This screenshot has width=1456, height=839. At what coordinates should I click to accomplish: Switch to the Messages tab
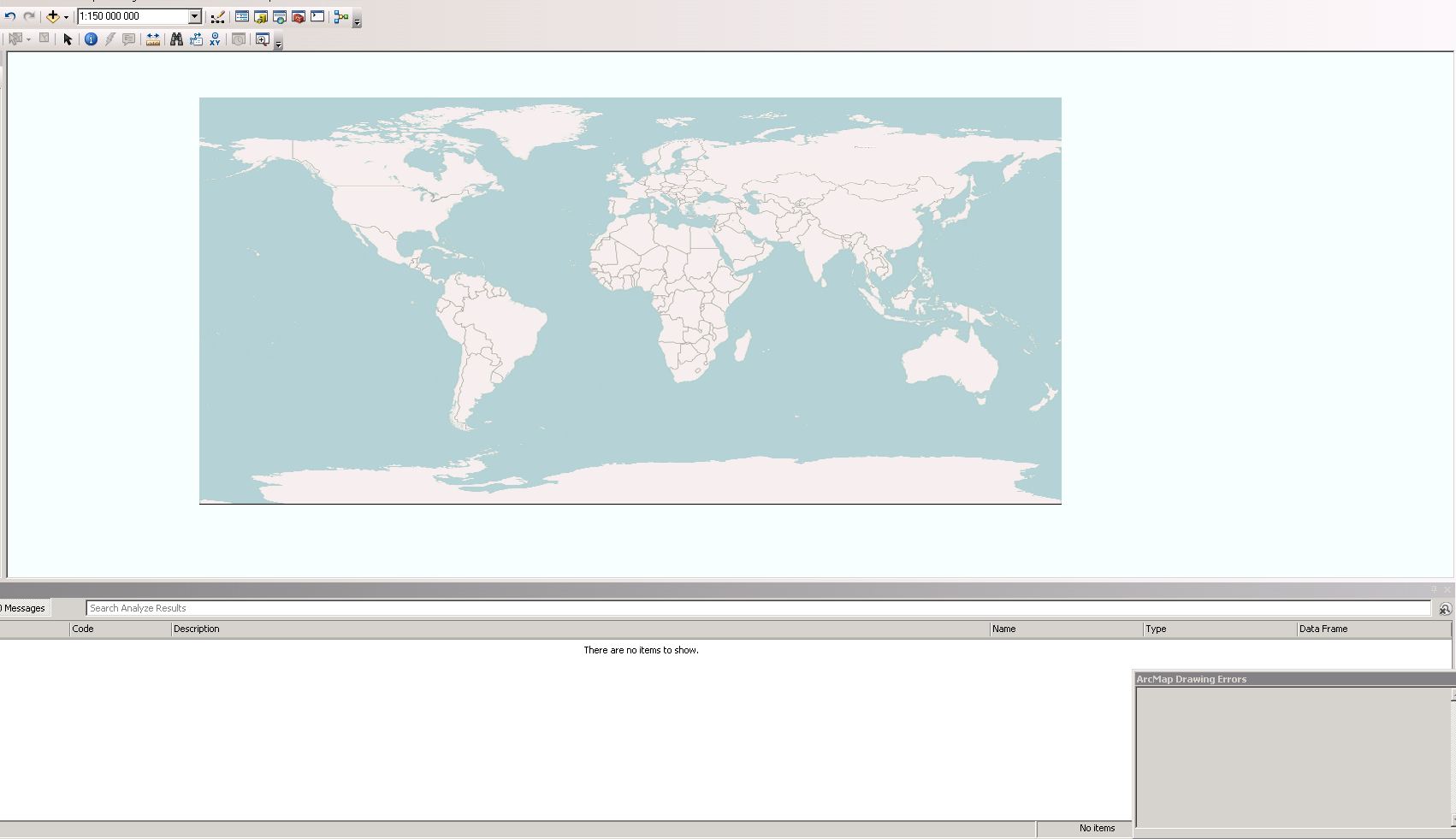(24, 608)
